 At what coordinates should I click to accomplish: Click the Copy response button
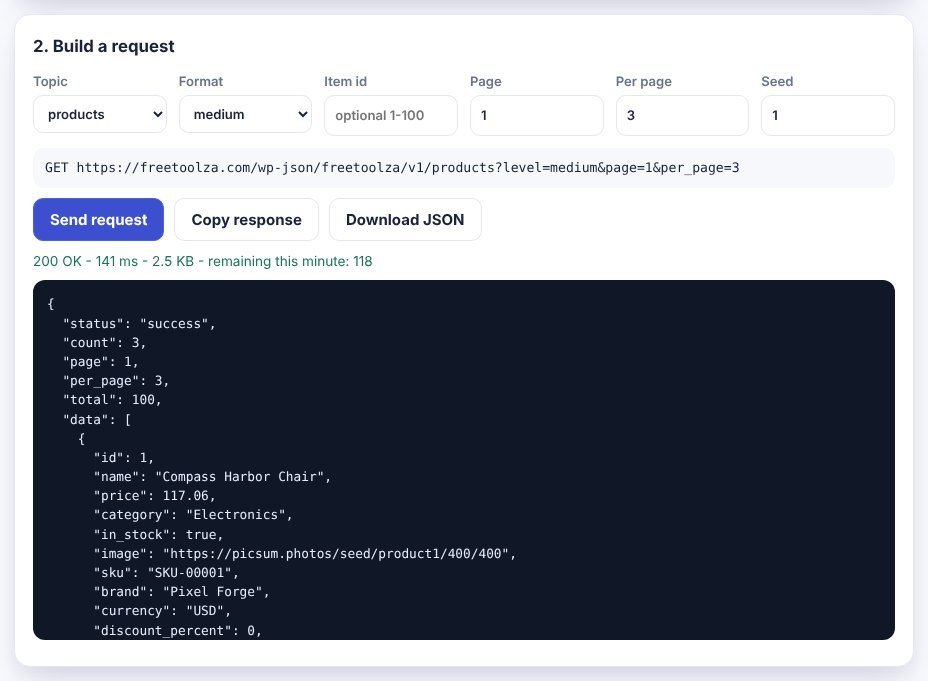point(246,220)
